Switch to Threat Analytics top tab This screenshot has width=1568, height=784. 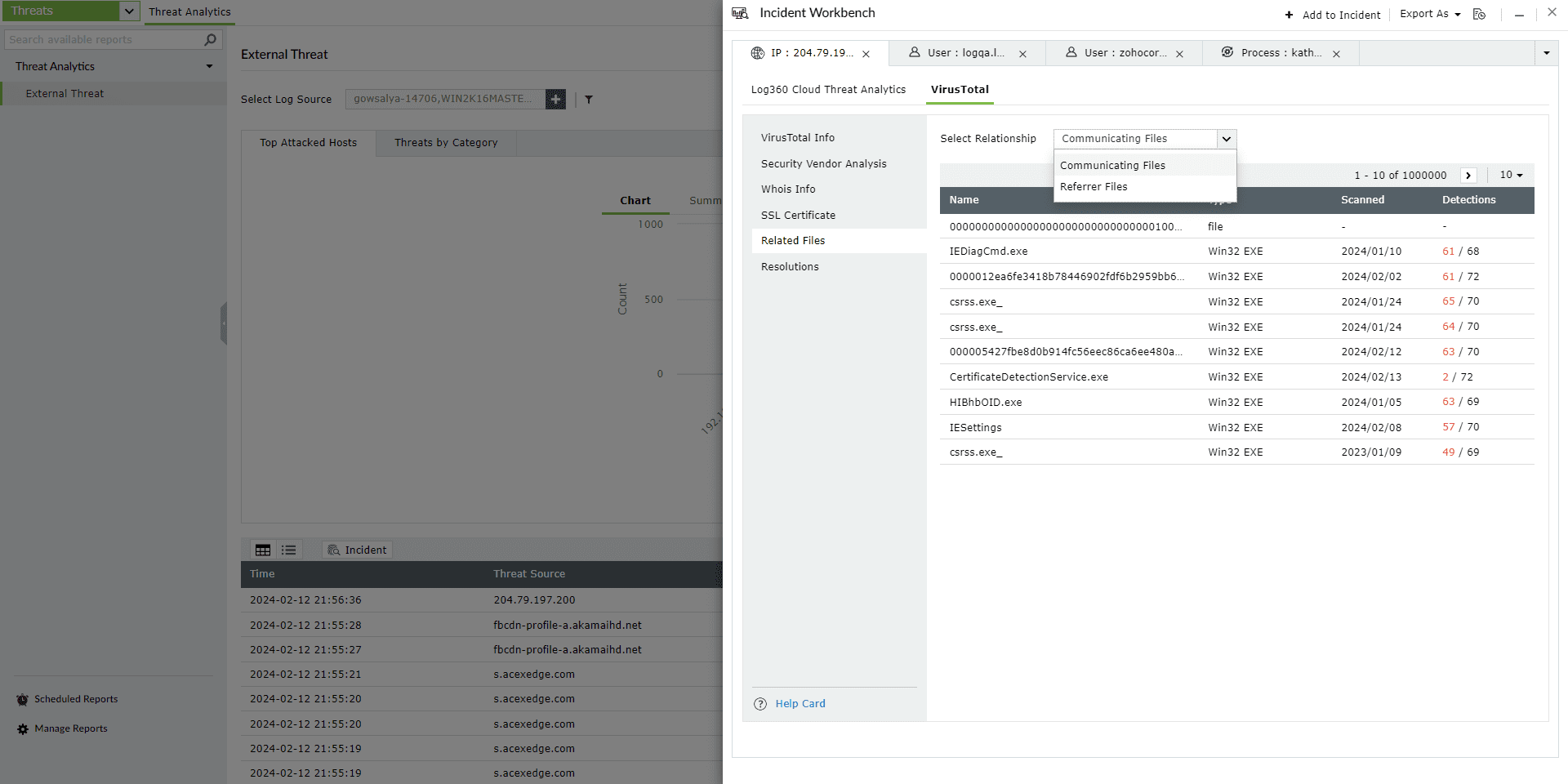[189, 12]
